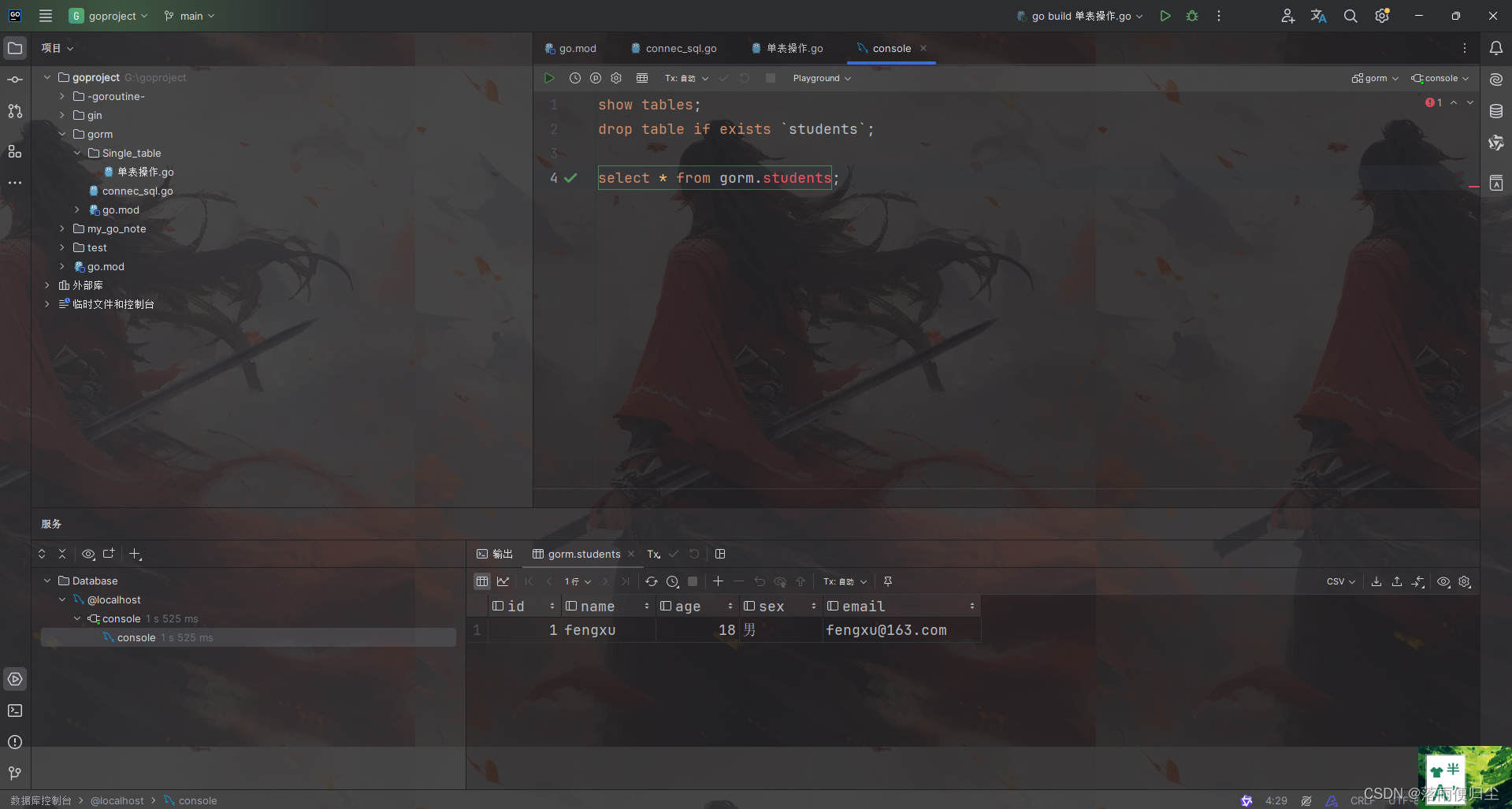Reload the result grid data
This screenshot has width=1512, height=809.
(x=652, y=581)
